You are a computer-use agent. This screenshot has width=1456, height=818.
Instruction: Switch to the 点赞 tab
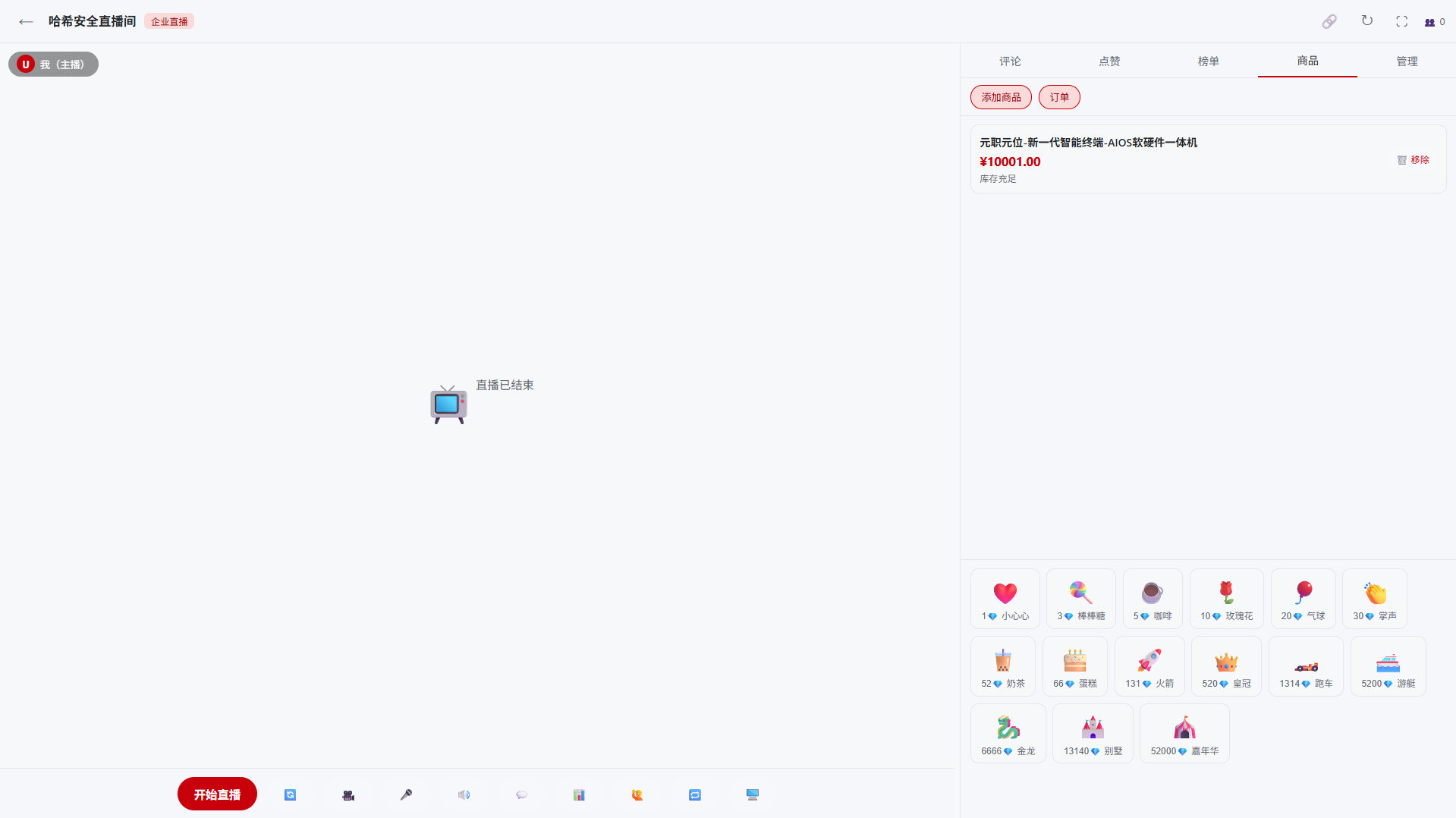tap(1109, 61)
